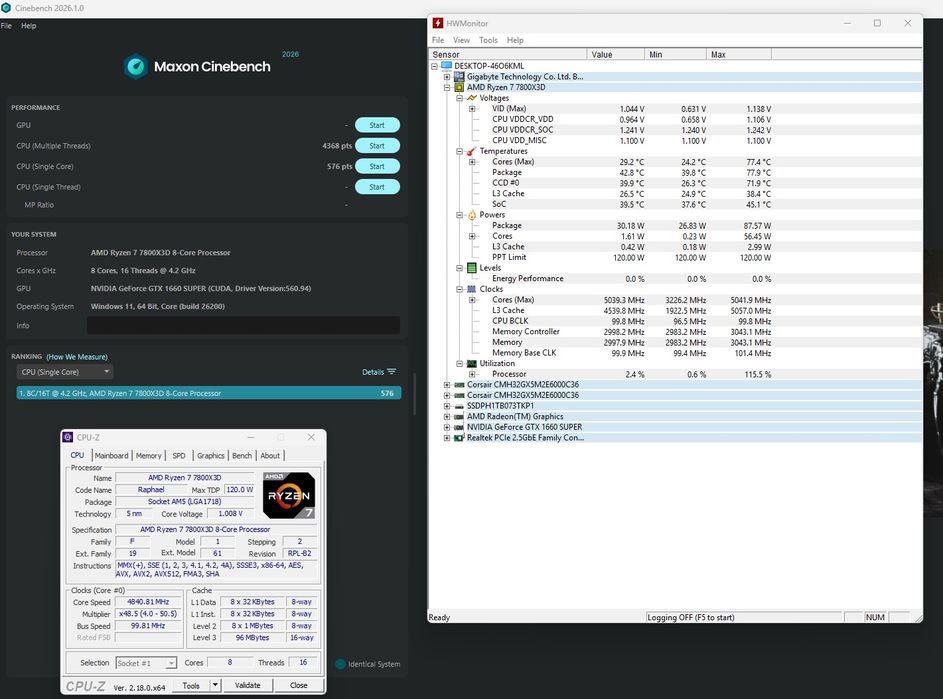Expand the VID (Max) voltage entry
The width and height of the screenshot is (943, 699).
[472, 109]
